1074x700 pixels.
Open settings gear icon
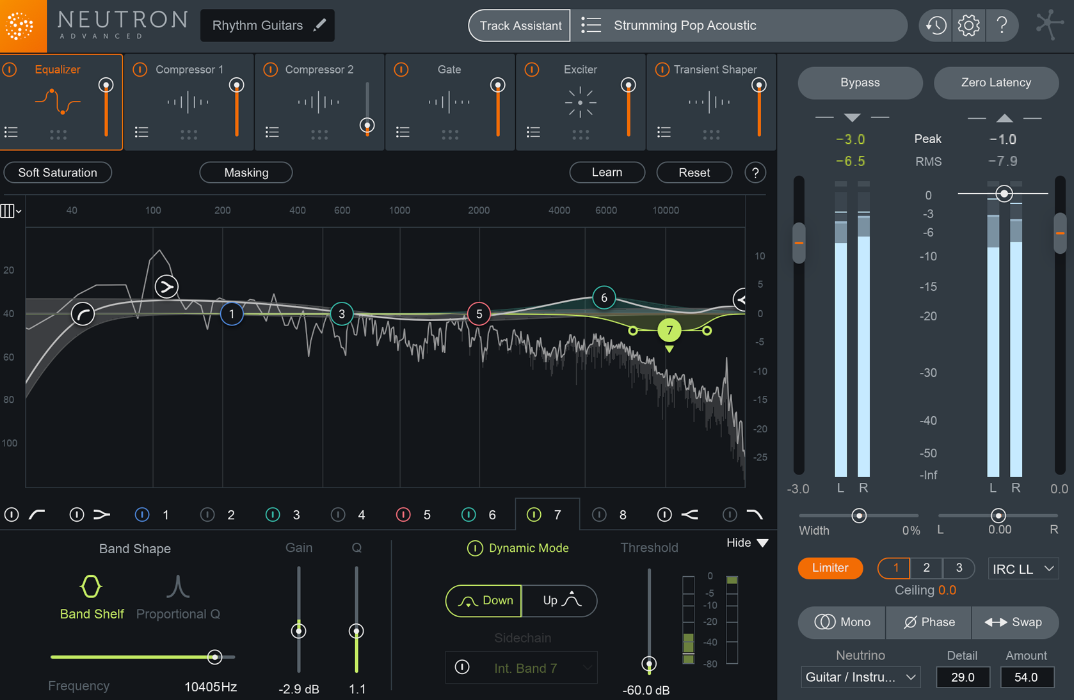pos(969,26)
